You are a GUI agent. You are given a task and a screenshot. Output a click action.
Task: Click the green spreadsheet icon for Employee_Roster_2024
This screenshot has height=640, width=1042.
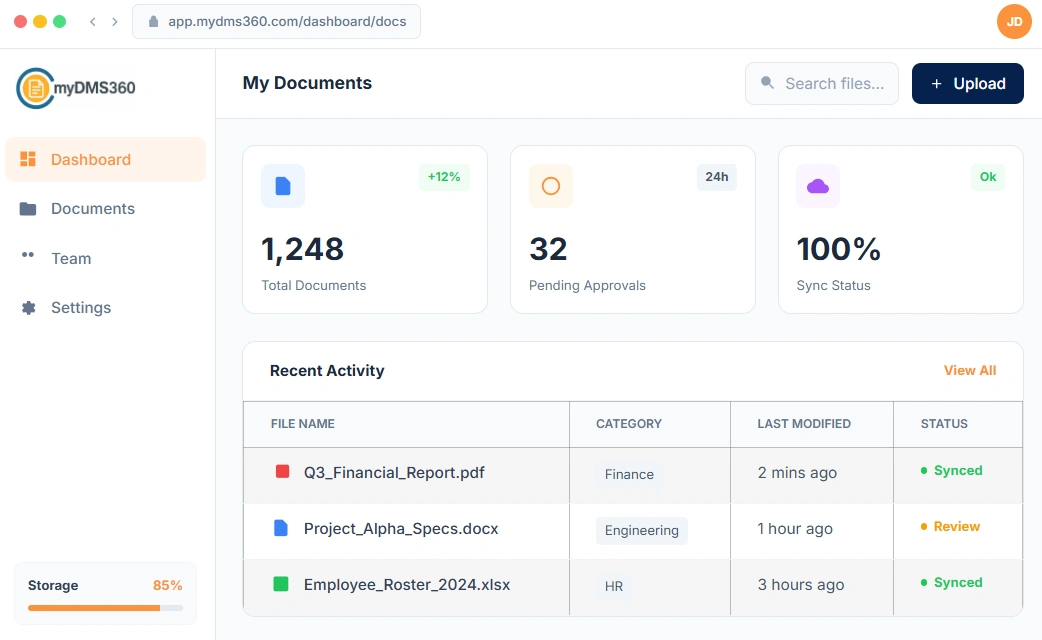click(x=281, y=584)
